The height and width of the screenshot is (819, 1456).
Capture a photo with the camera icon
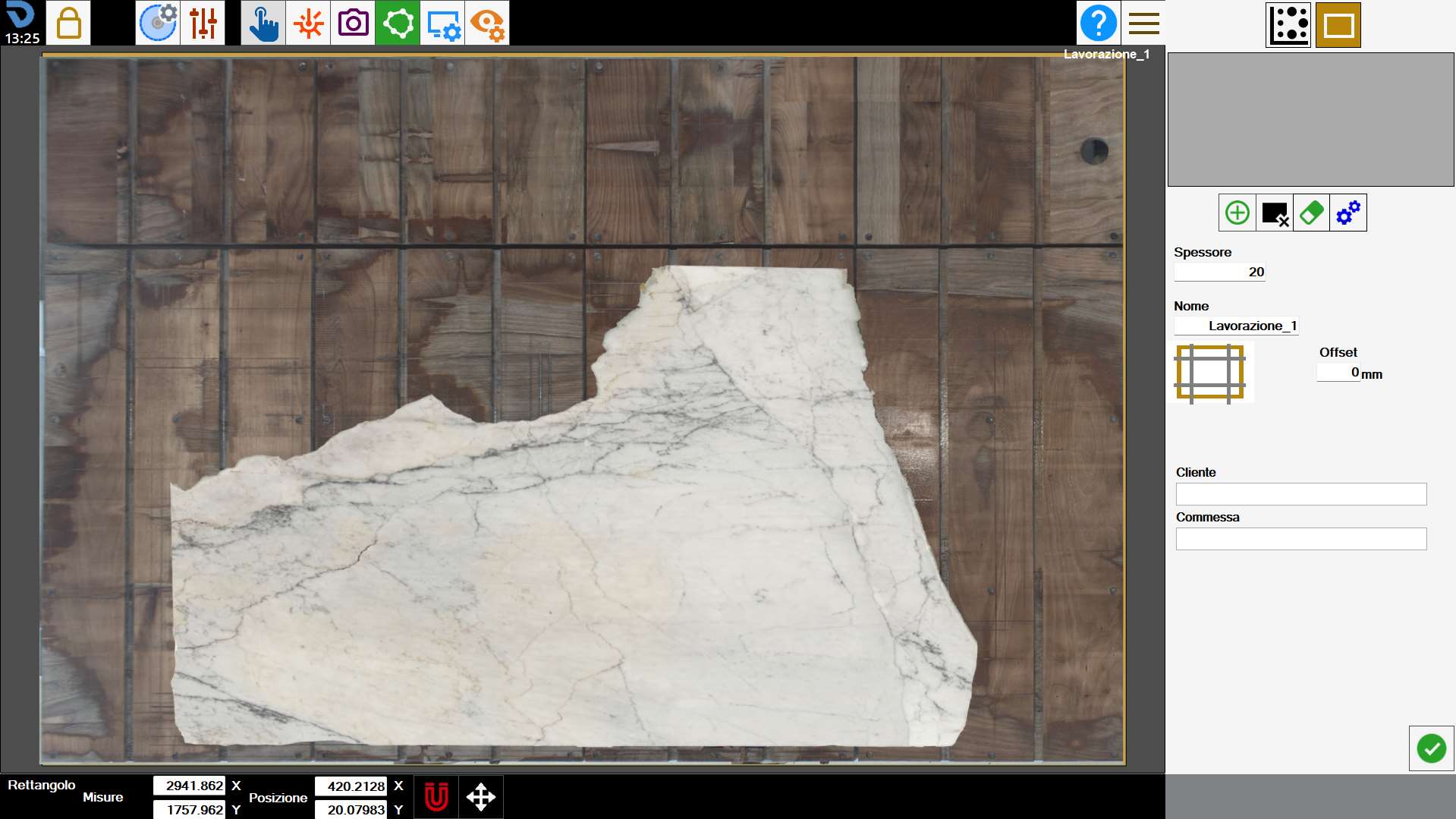(353, 23)
